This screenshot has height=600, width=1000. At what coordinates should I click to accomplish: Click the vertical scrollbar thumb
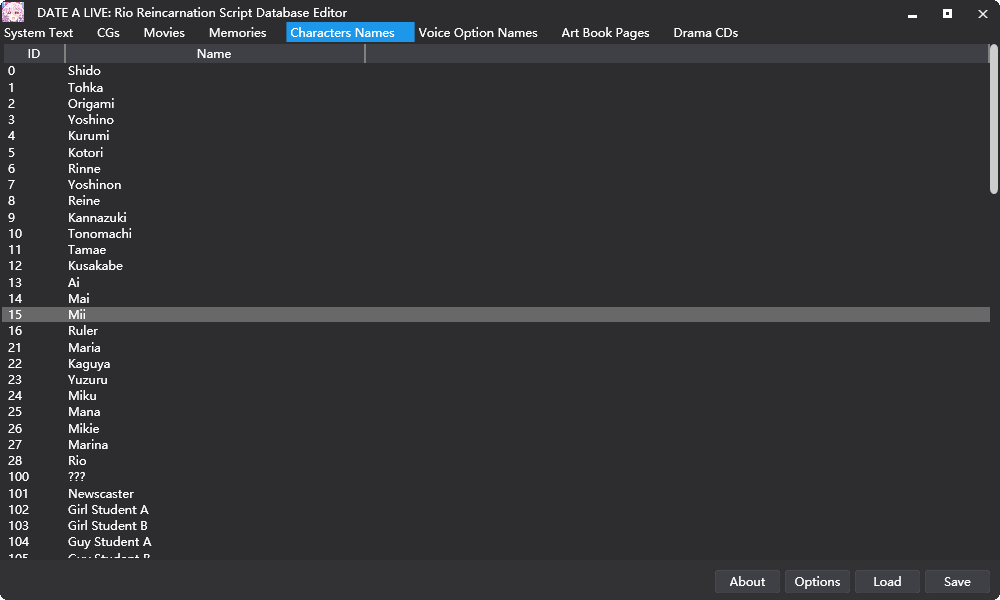point(994,120)
